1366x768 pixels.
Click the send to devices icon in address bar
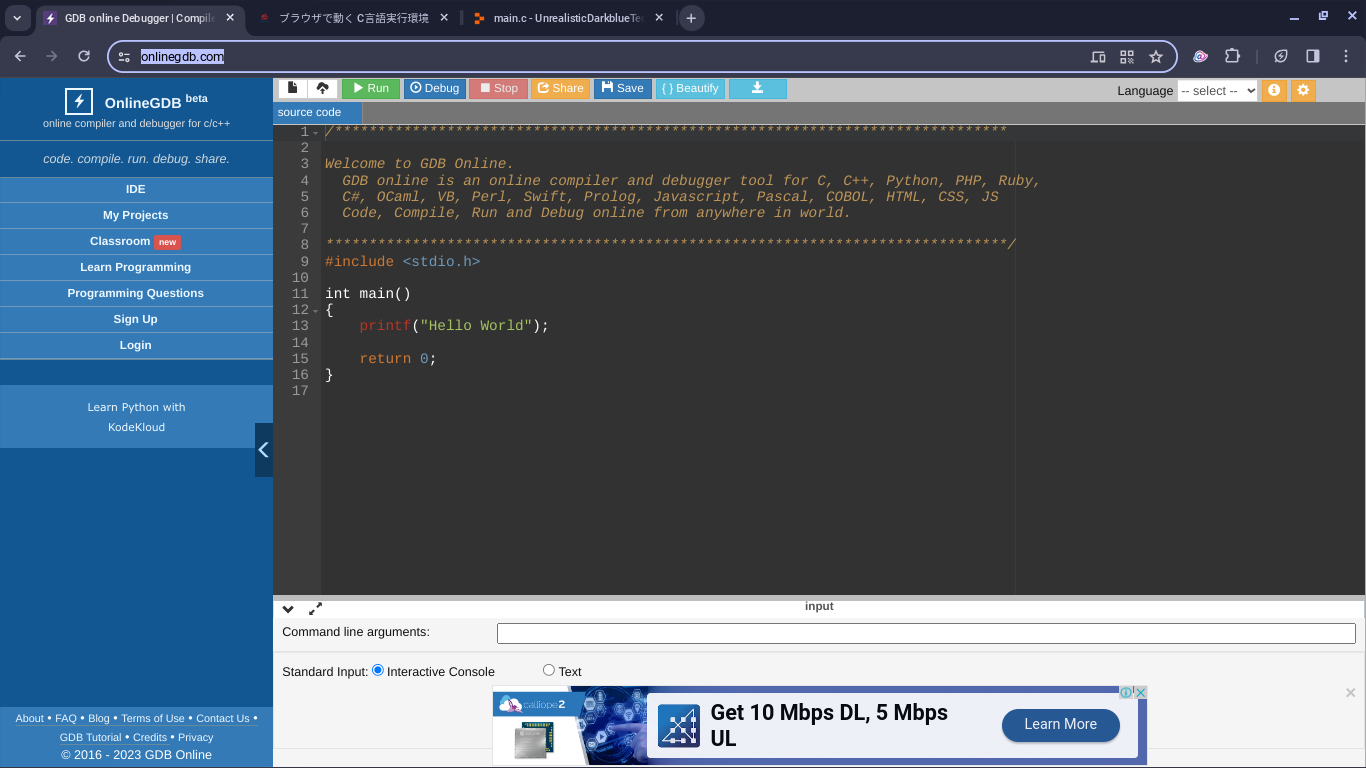(x=1098, y=57)
